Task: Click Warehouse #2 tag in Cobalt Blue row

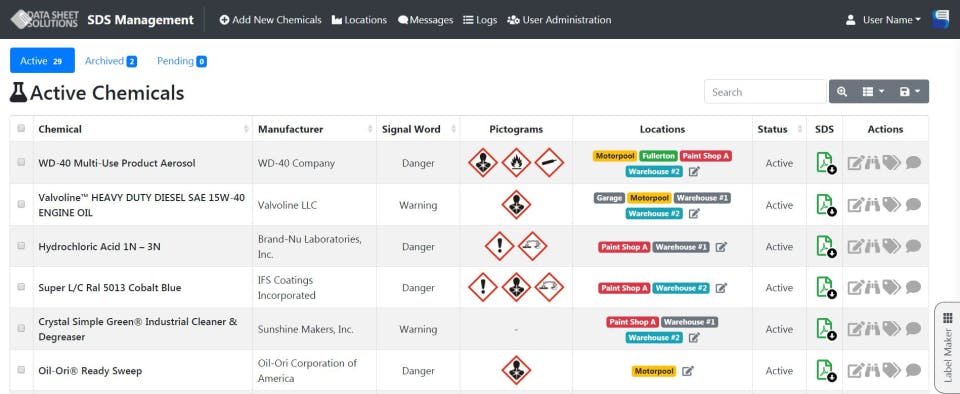Action: [681, 288]
